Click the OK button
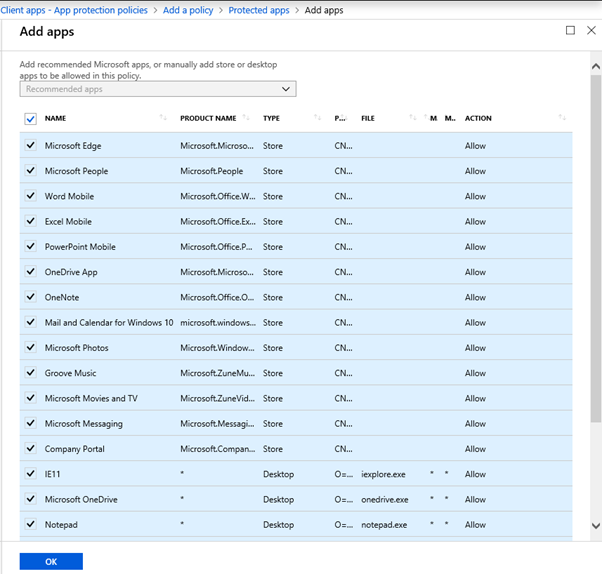 (51, 561)
